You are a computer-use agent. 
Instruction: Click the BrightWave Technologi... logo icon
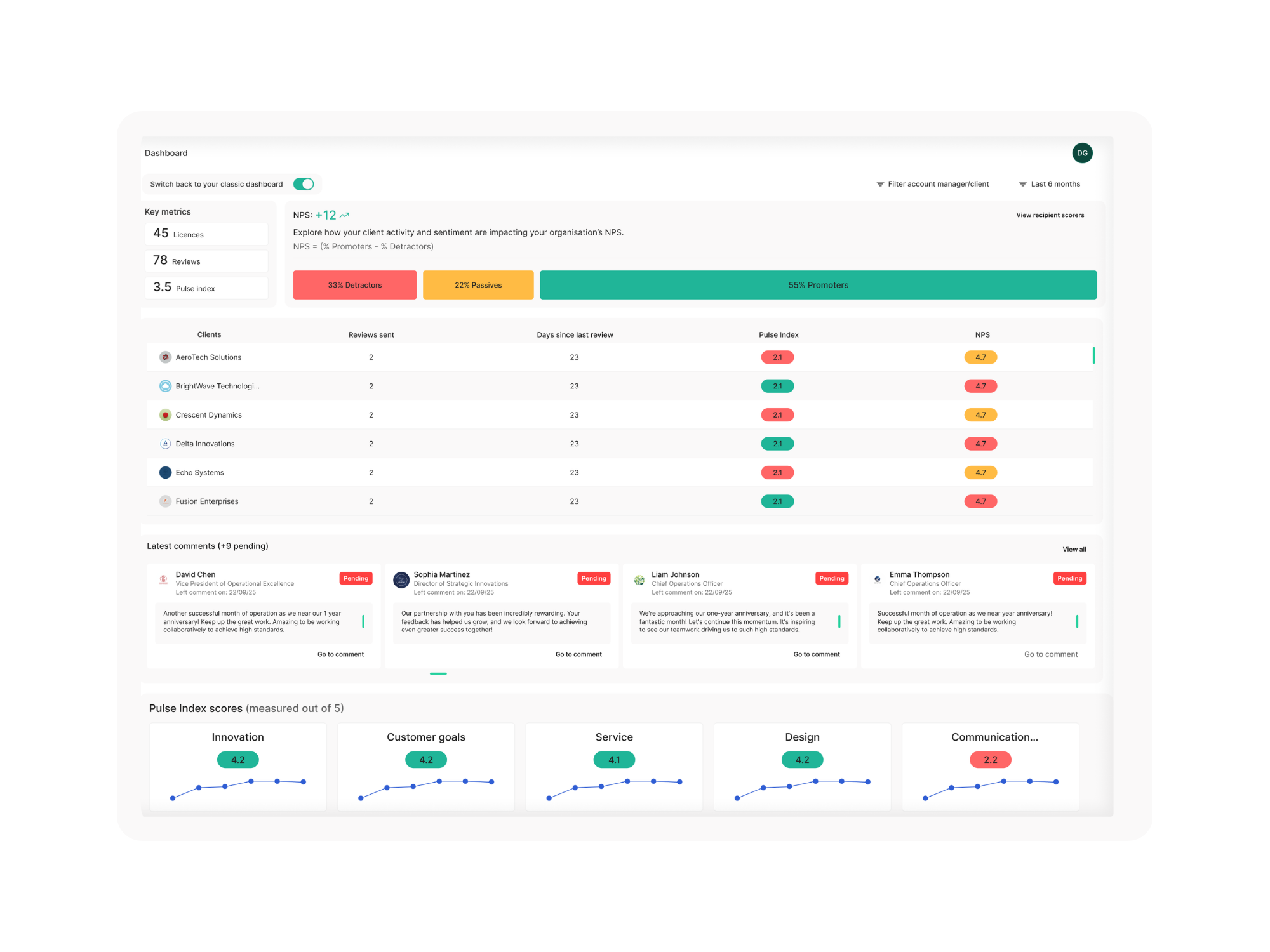[x=165, y=386]
